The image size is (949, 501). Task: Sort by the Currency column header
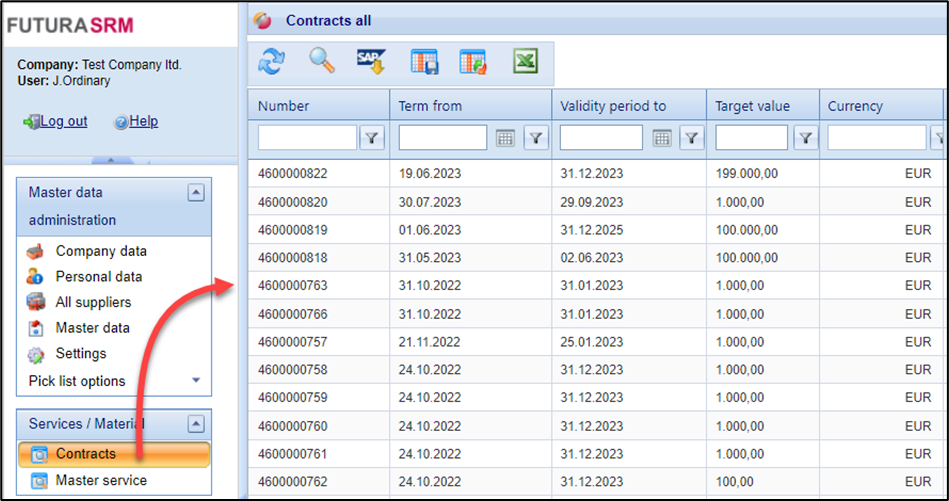coord(855,106)
